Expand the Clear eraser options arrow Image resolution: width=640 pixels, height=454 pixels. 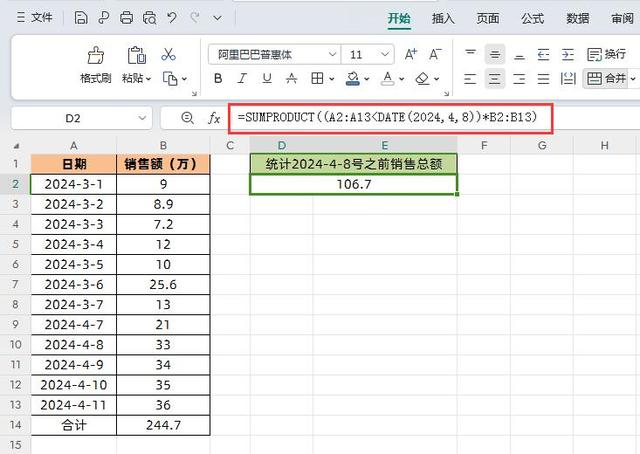click(x=436, y=79)
